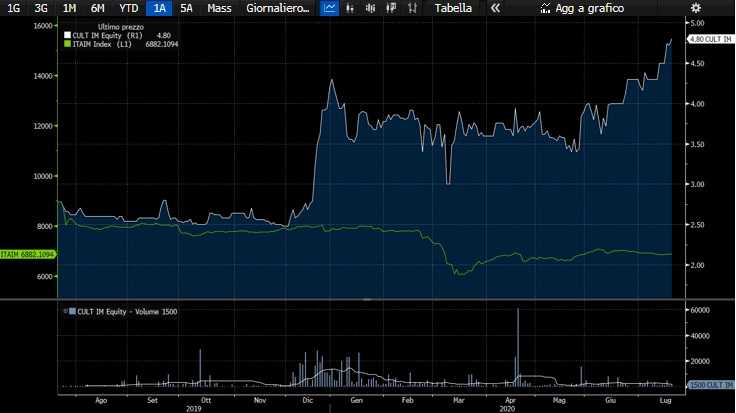Click the second chart style icon after line chart
The image size is (736, 413).
pos(350,8)
